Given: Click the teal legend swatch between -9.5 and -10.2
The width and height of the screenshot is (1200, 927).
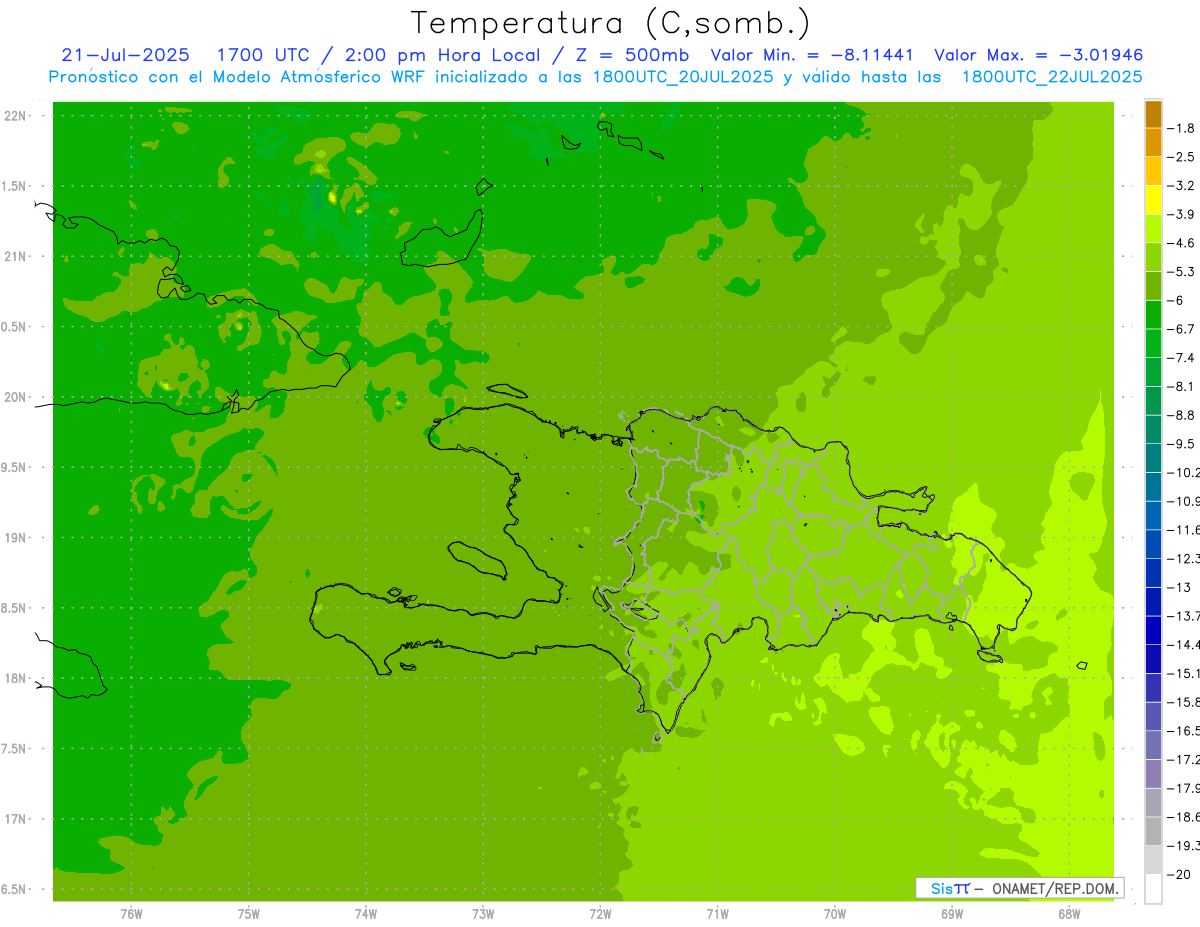Looking at the screenshot, I should pos(1153,458).
